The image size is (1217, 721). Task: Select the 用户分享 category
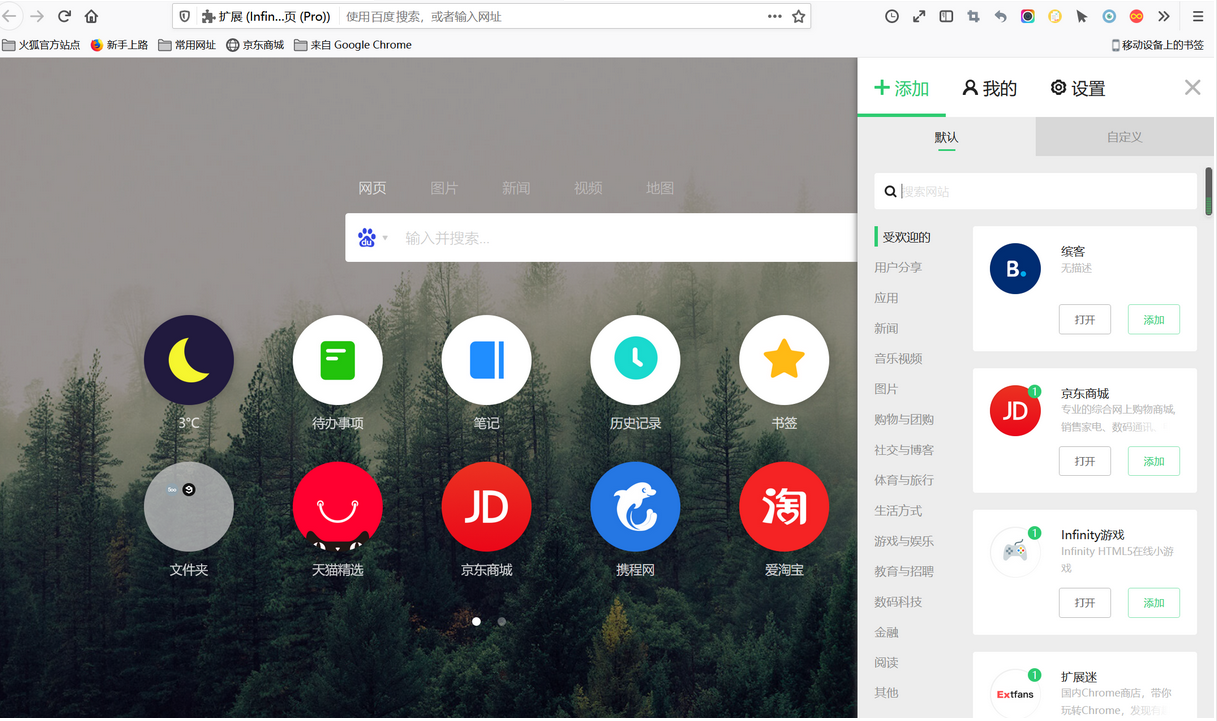(898, 267)
